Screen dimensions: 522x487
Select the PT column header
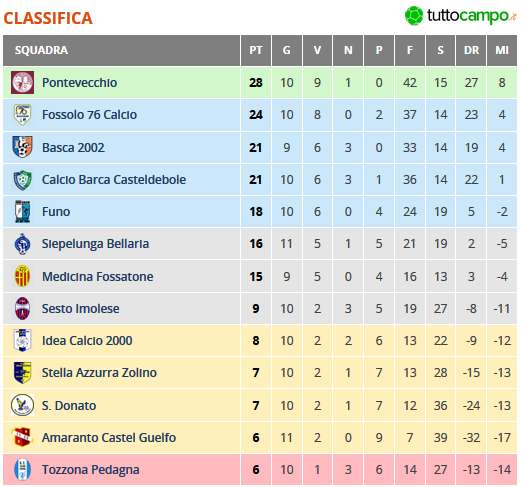pyautogui.click(x=256, y=50)
